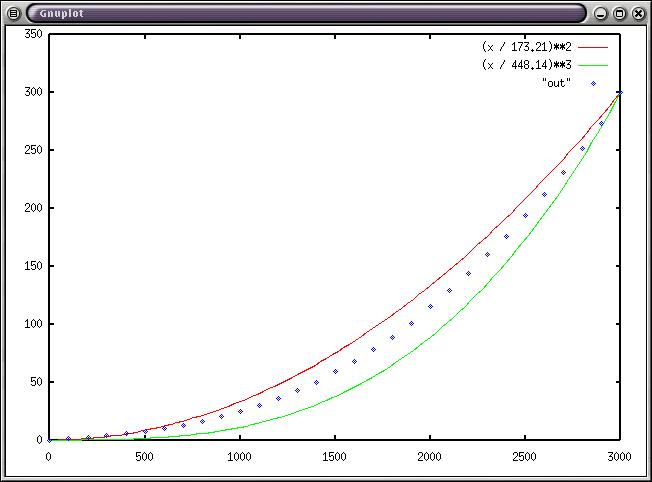Close the Gnuplot window

(x=638, y=14)
